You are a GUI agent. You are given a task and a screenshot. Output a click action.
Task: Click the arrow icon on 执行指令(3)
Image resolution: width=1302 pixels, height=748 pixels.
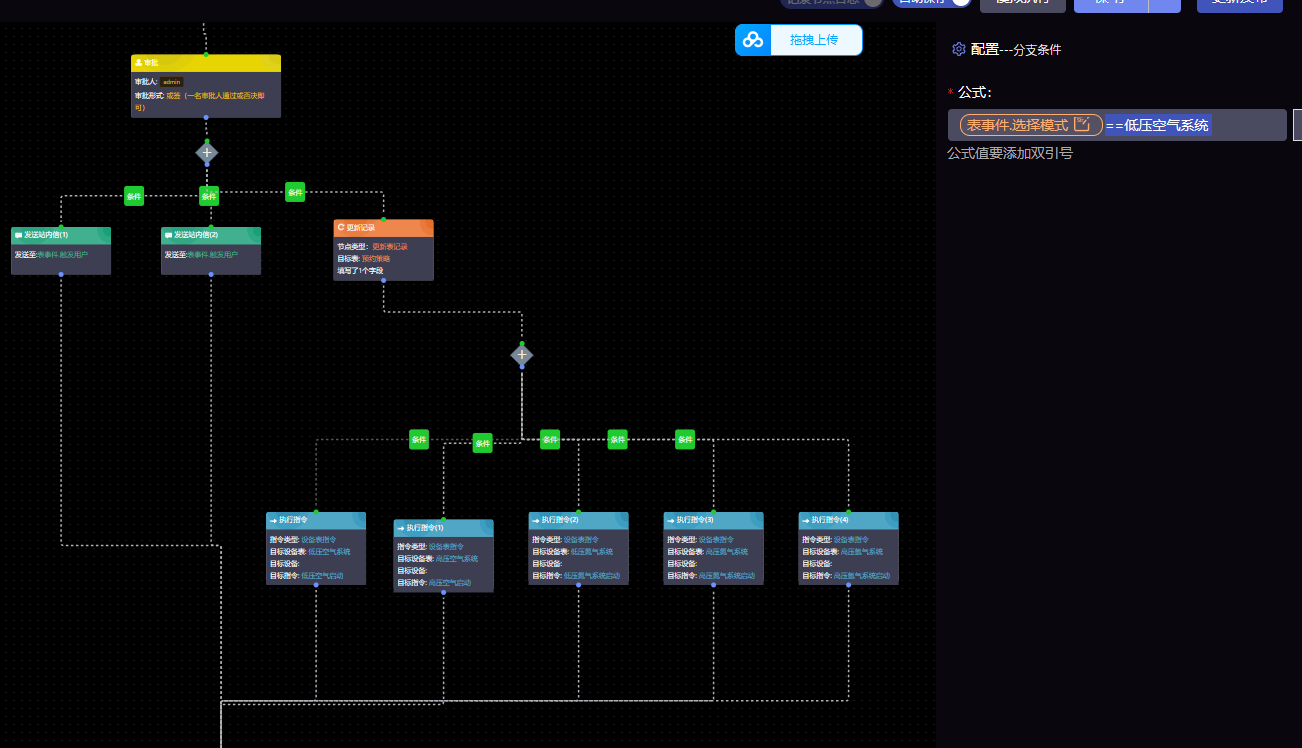671,520
